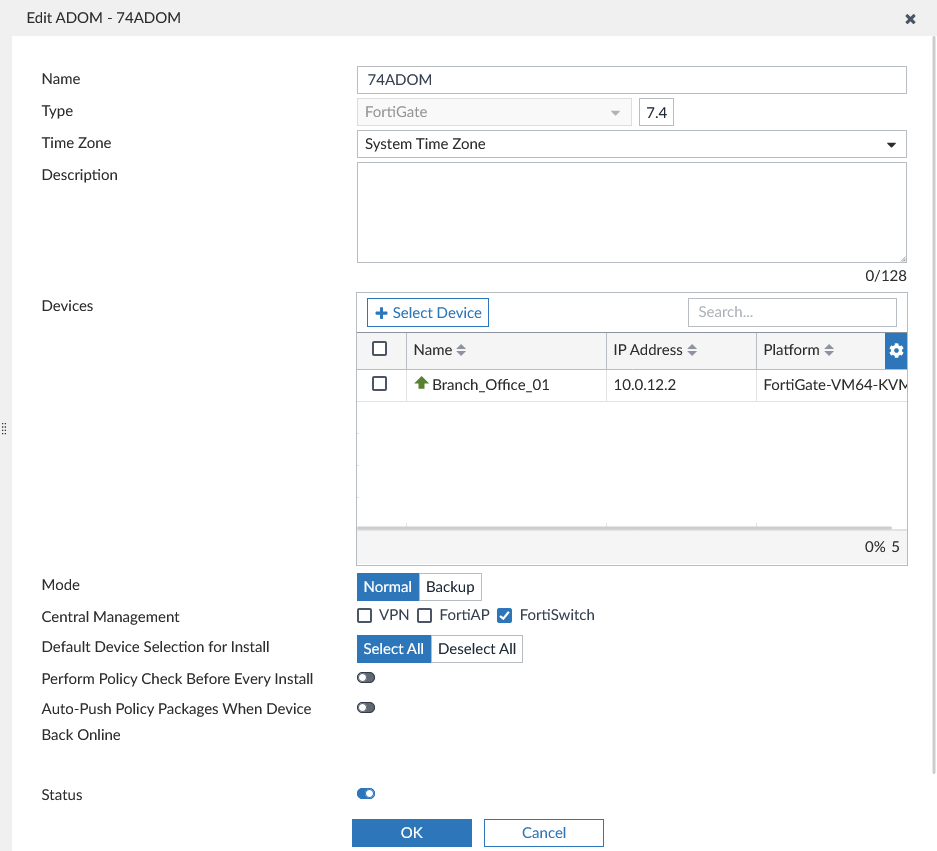Viewport: 937px width, 851px height.
Task: Enable Perform Policy Check Before Every Install
Action: [365, 677]
